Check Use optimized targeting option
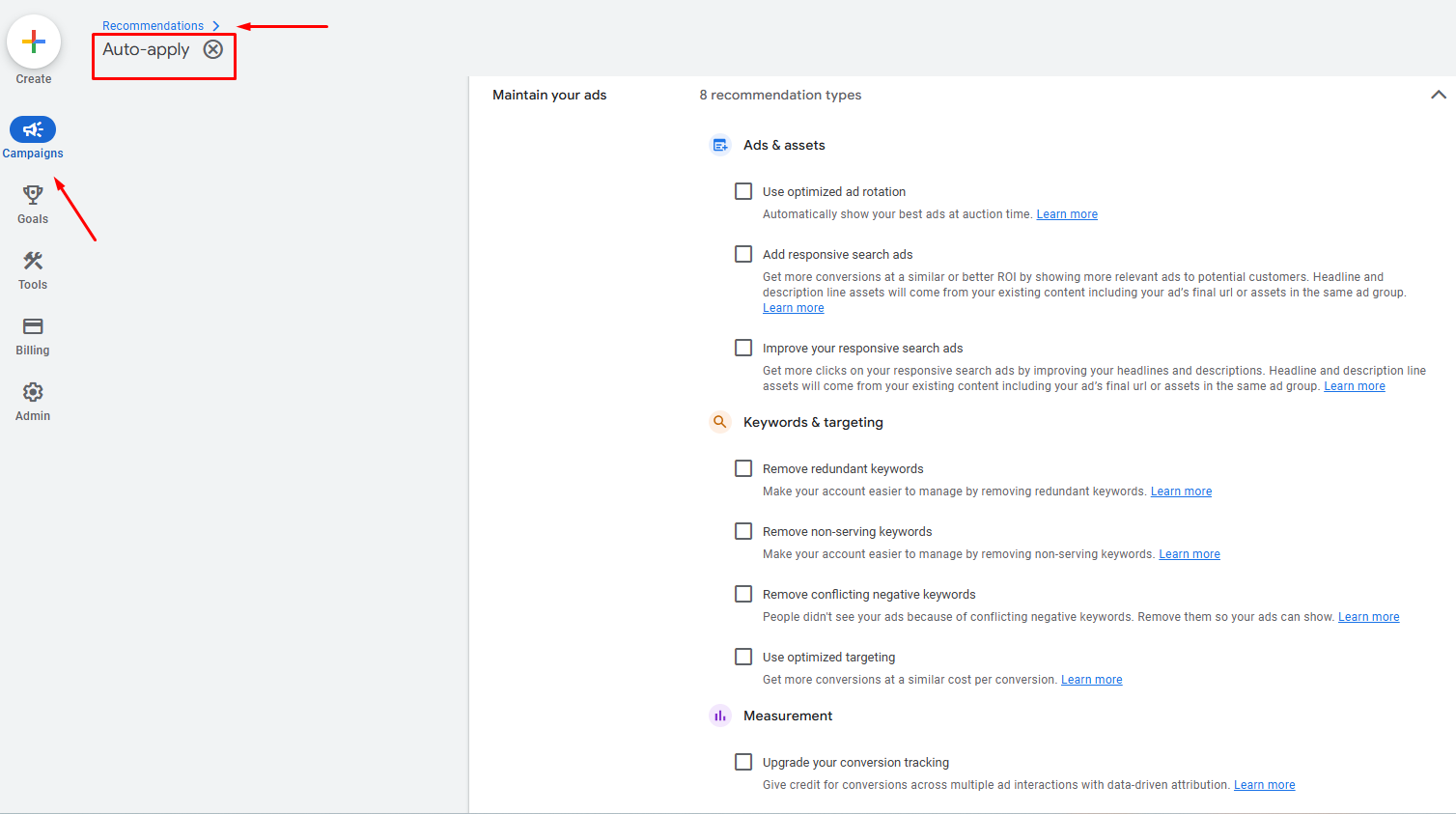The height and width of the screenshot is (814, 1456). point(743,657)
